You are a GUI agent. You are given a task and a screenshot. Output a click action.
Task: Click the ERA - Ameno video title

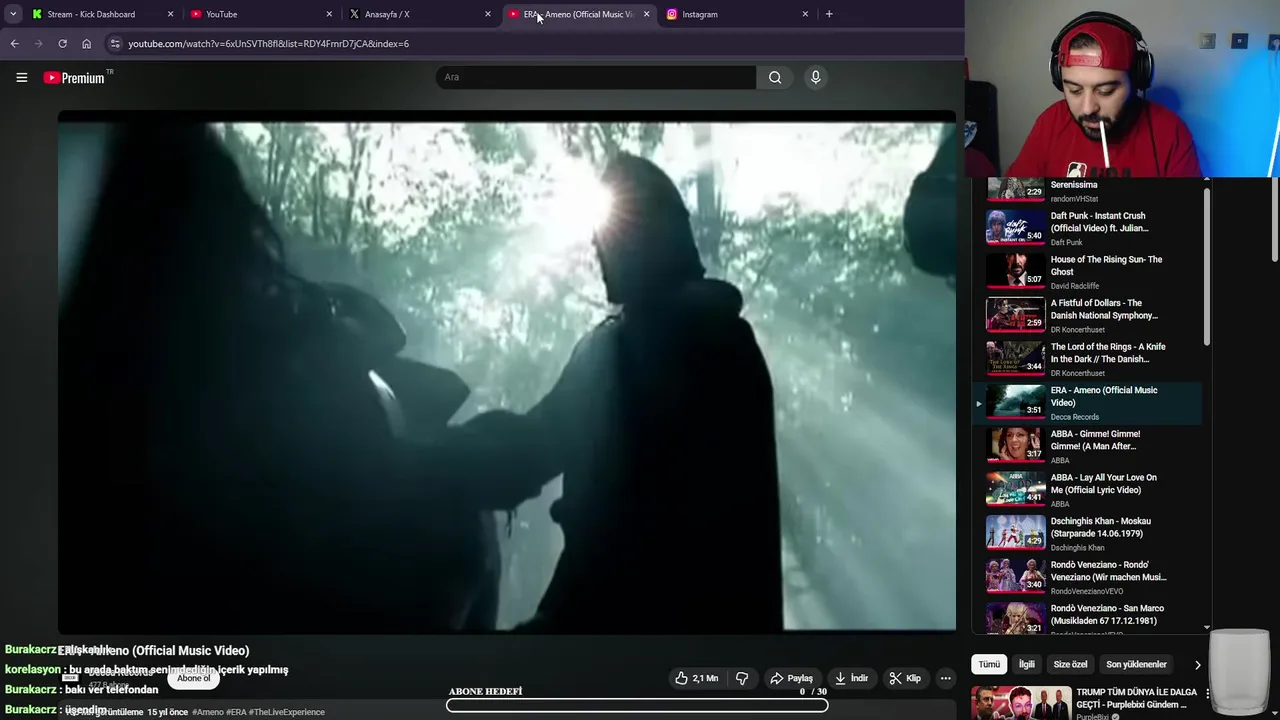click(153, 650)
